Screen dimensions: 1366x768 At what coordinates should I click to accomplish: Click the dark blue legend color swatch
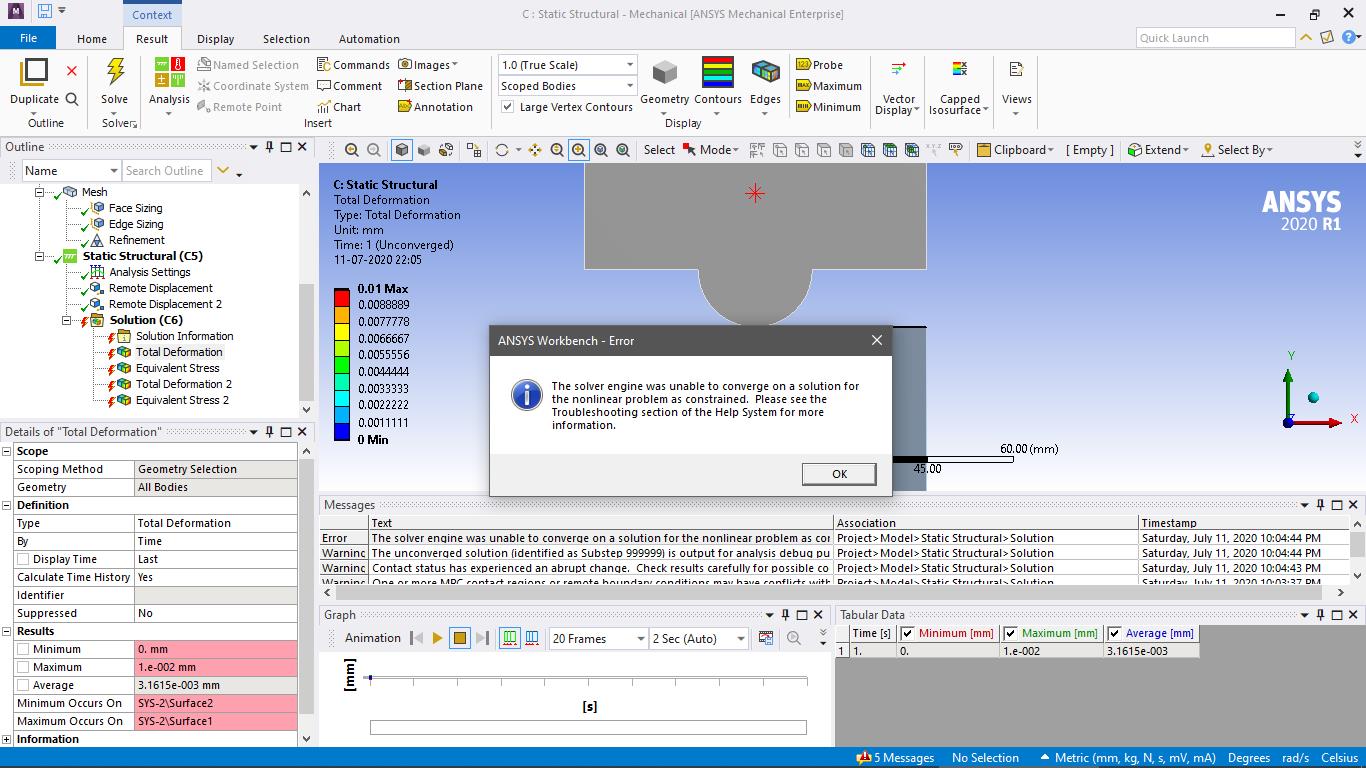(342, 433)
